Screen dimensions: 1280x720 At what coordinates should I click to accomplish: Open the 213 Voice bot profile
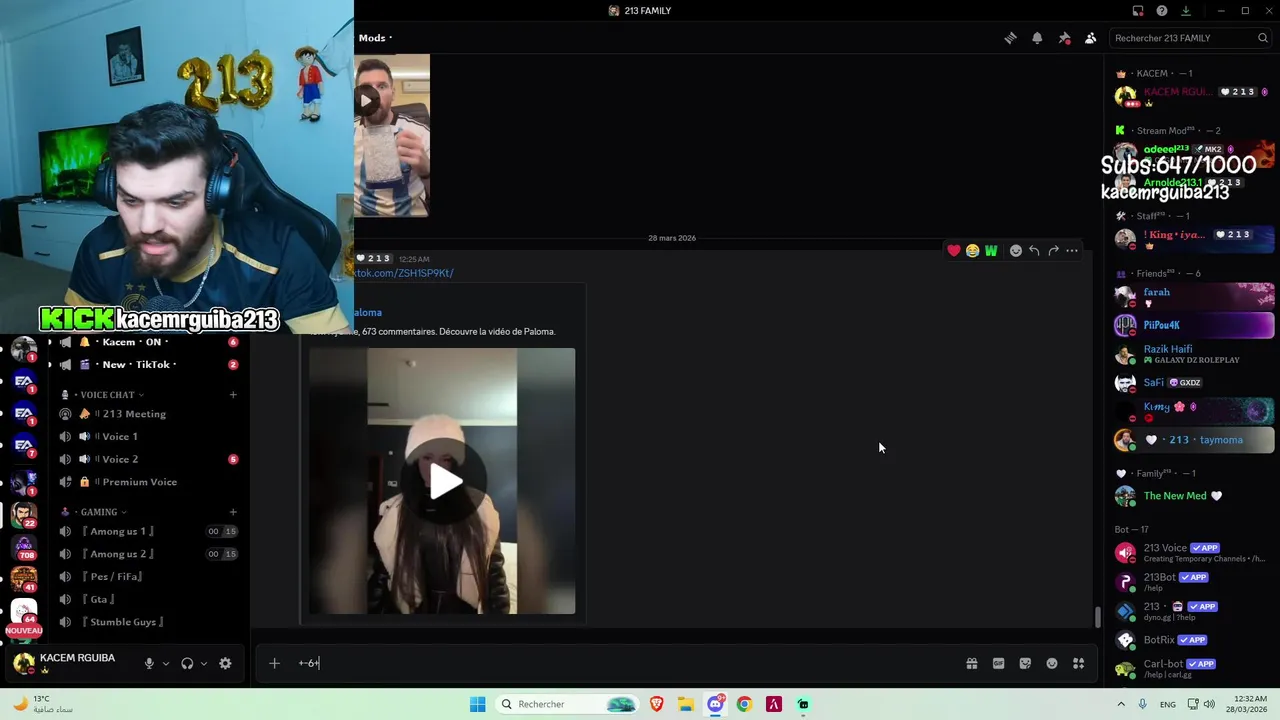(1194, 552)
